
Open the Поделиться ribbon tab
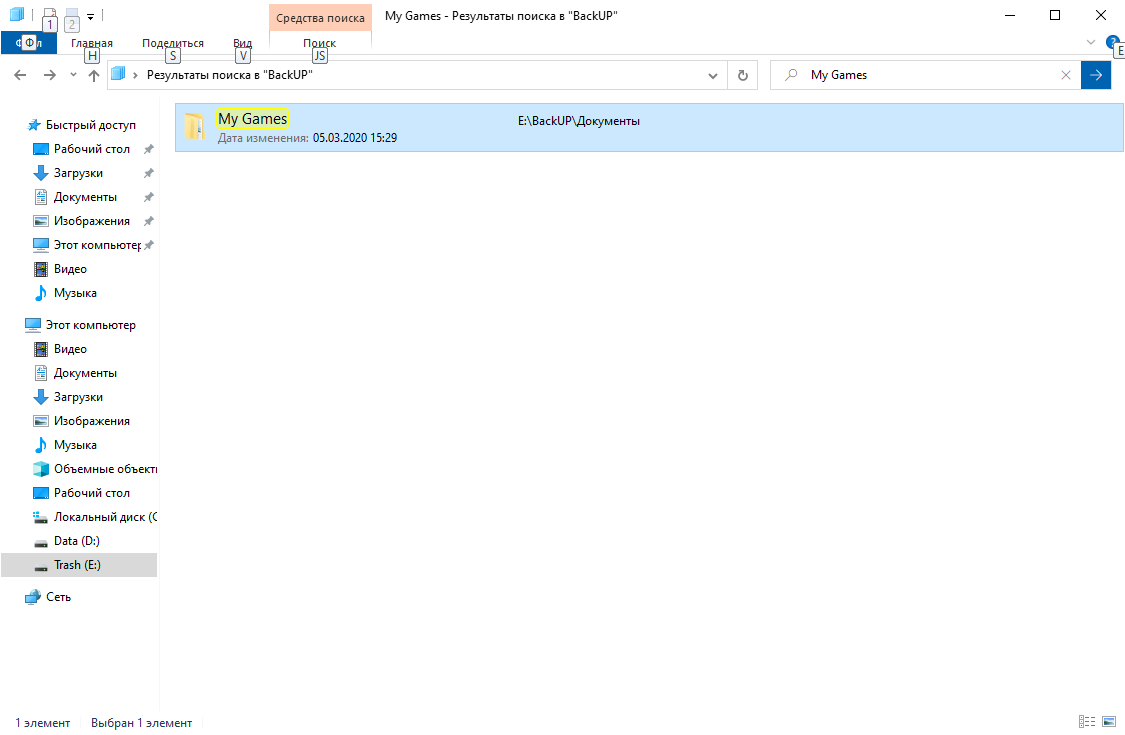[173, 43]
